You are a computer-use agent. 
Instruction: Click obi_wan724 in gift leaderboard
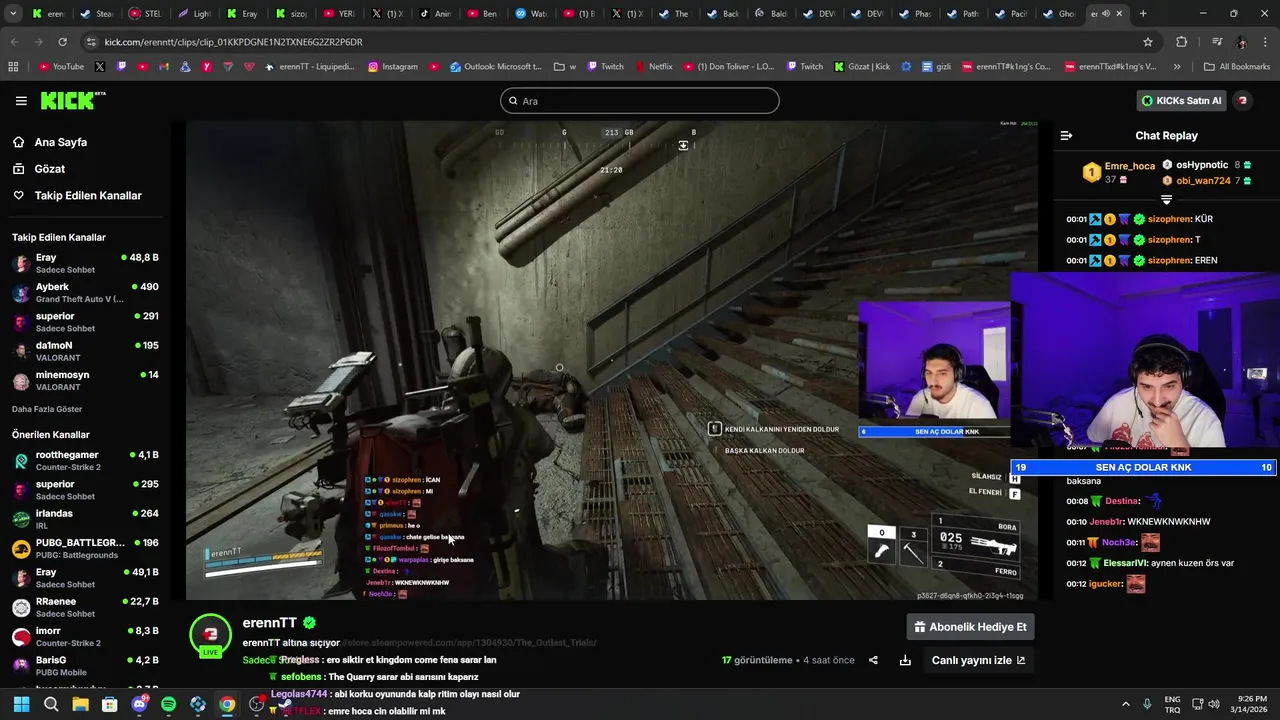(1203, 181)
